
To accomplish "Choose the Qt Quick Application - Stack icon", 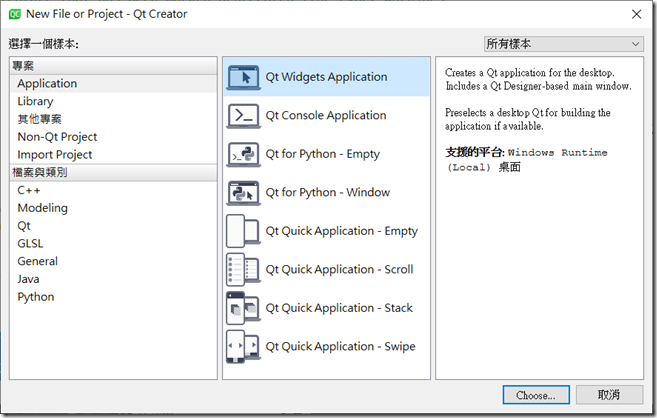I will [243, 308].
